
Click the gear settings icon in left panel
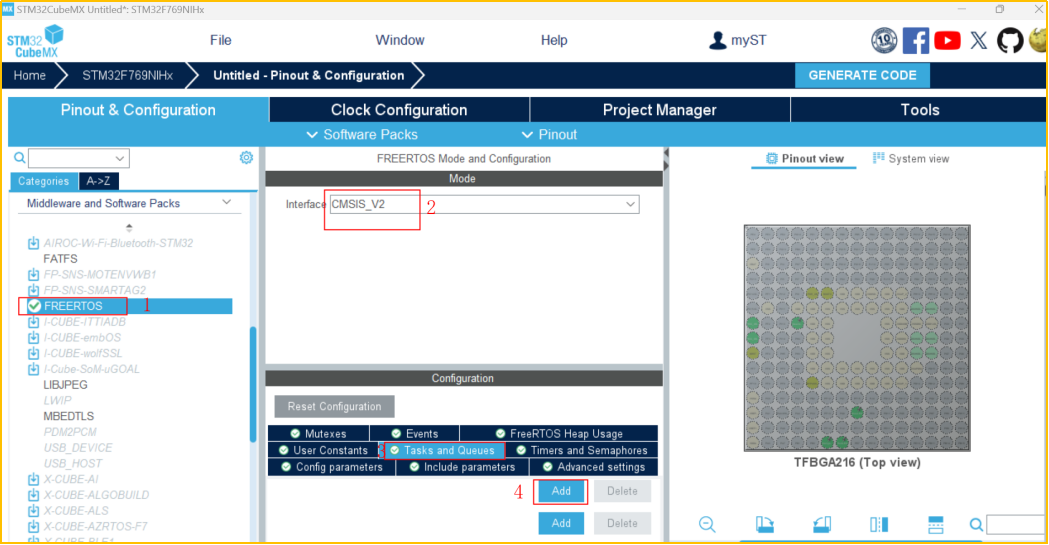pyautogui.click(x=246, y=158)
